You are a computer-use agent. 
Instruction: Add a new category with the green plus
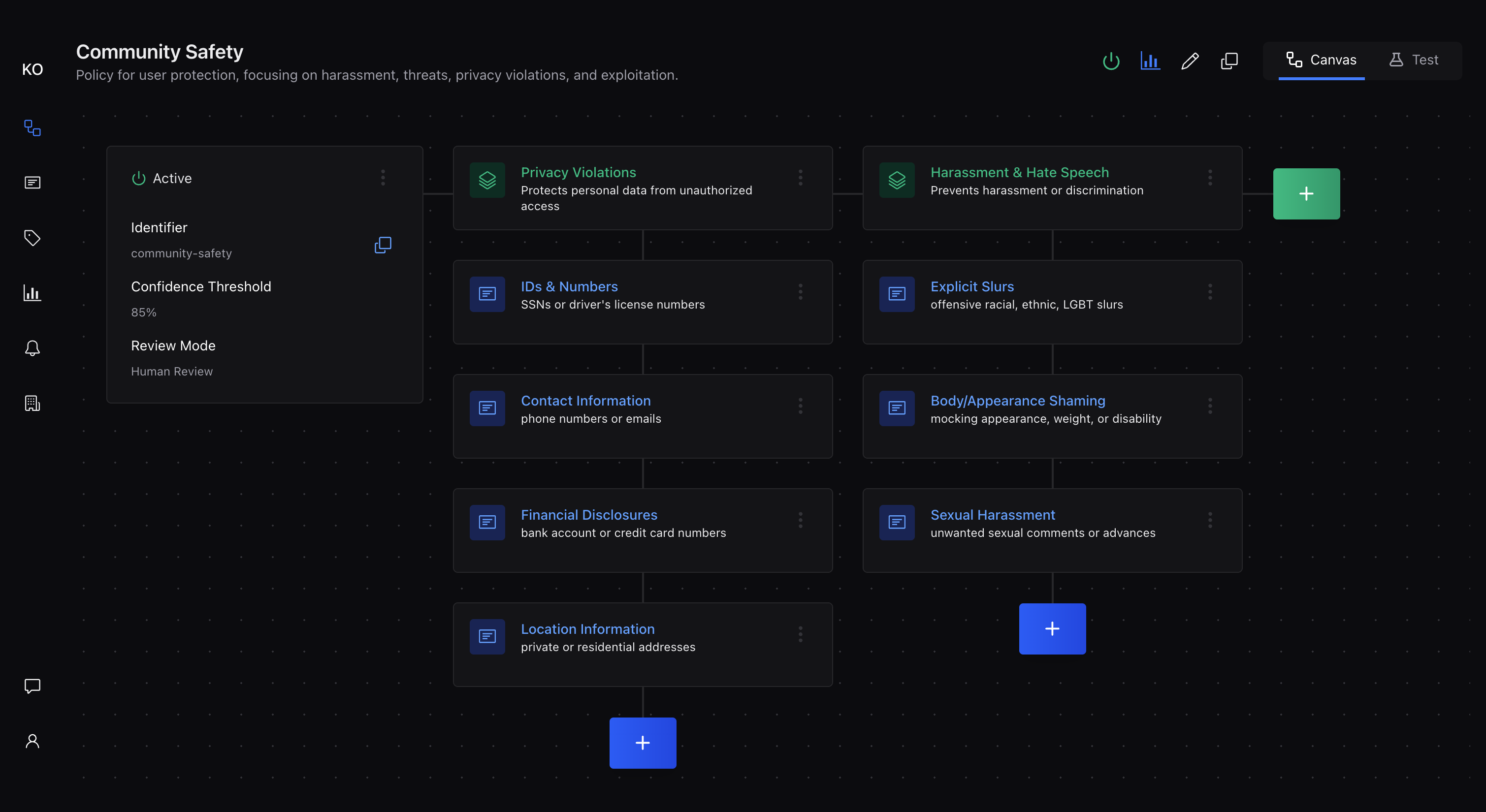[1306, 194]
